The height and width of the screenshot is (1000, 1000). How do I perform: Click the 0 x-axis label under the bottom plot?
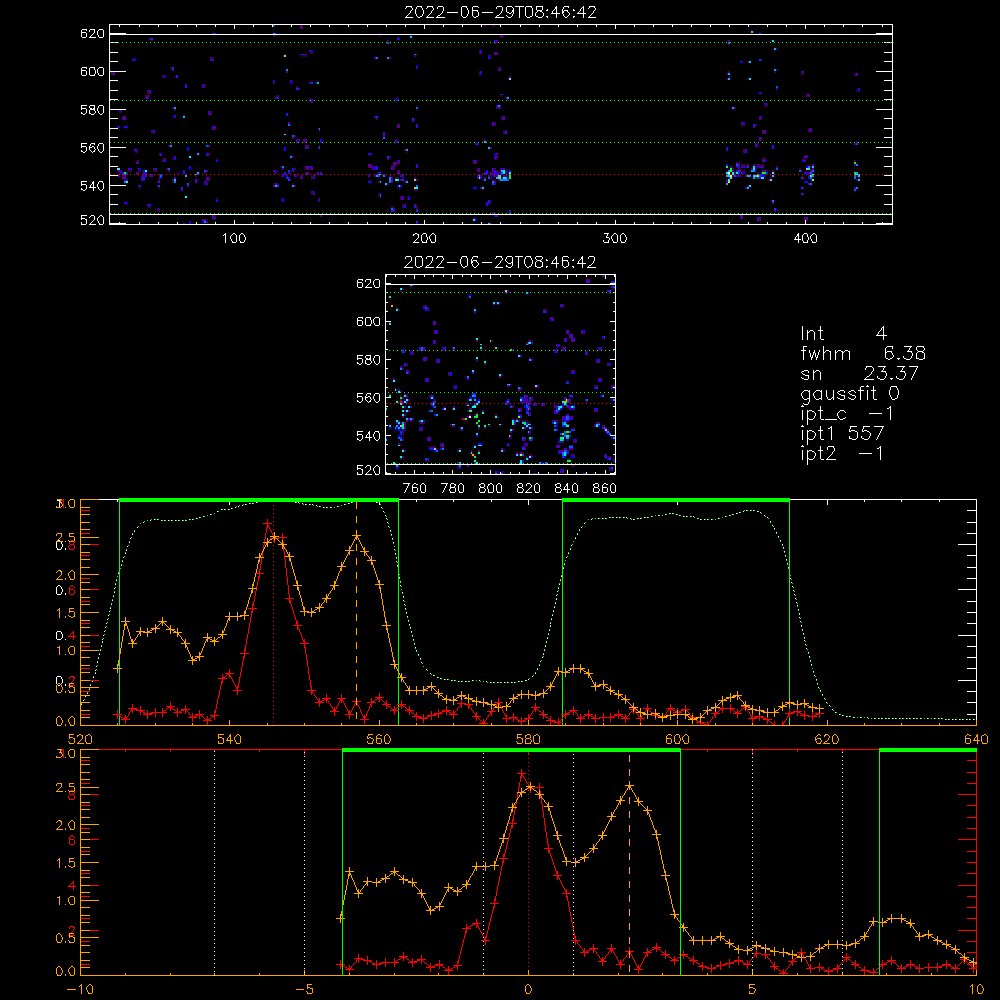point(528,990)
